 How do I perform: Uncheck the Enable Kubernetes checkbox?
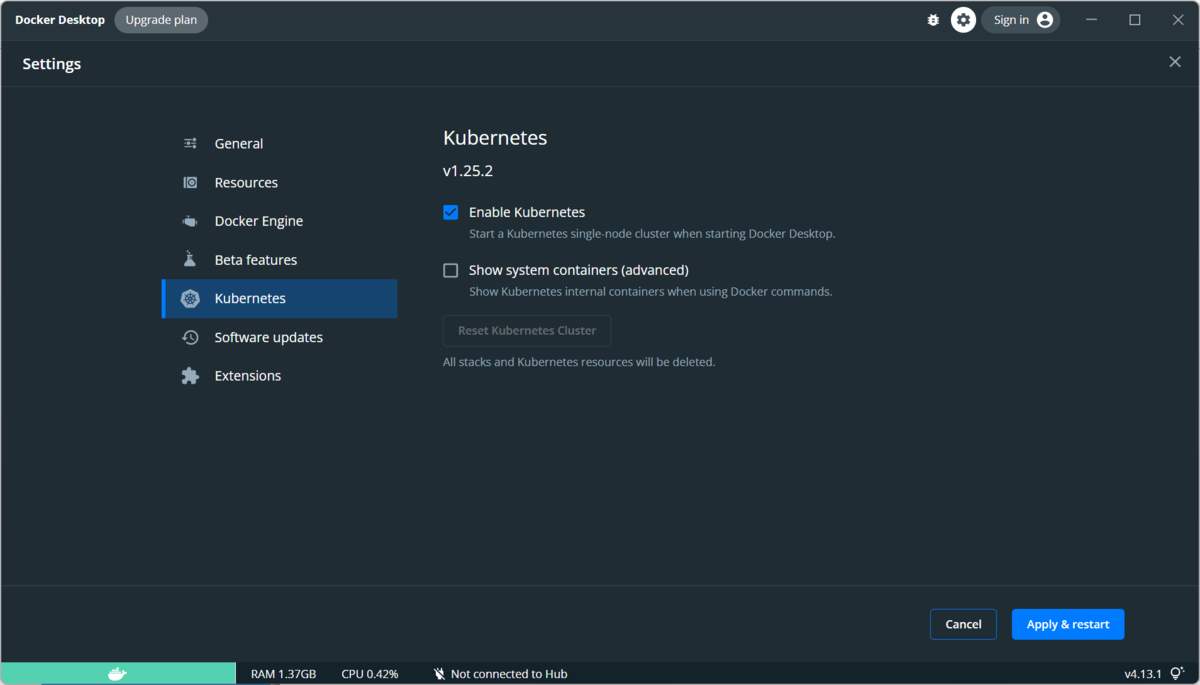tap(451, 212)
